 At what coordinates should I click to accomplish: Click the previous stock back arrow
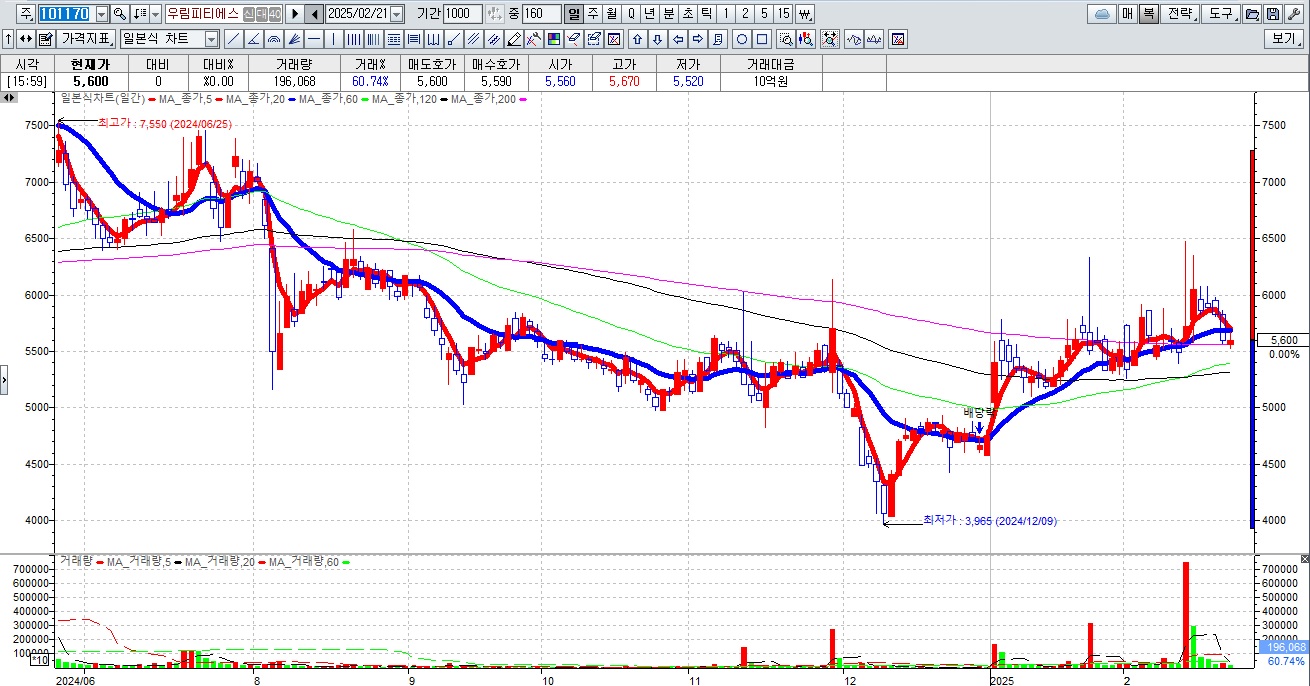point(314,14)
